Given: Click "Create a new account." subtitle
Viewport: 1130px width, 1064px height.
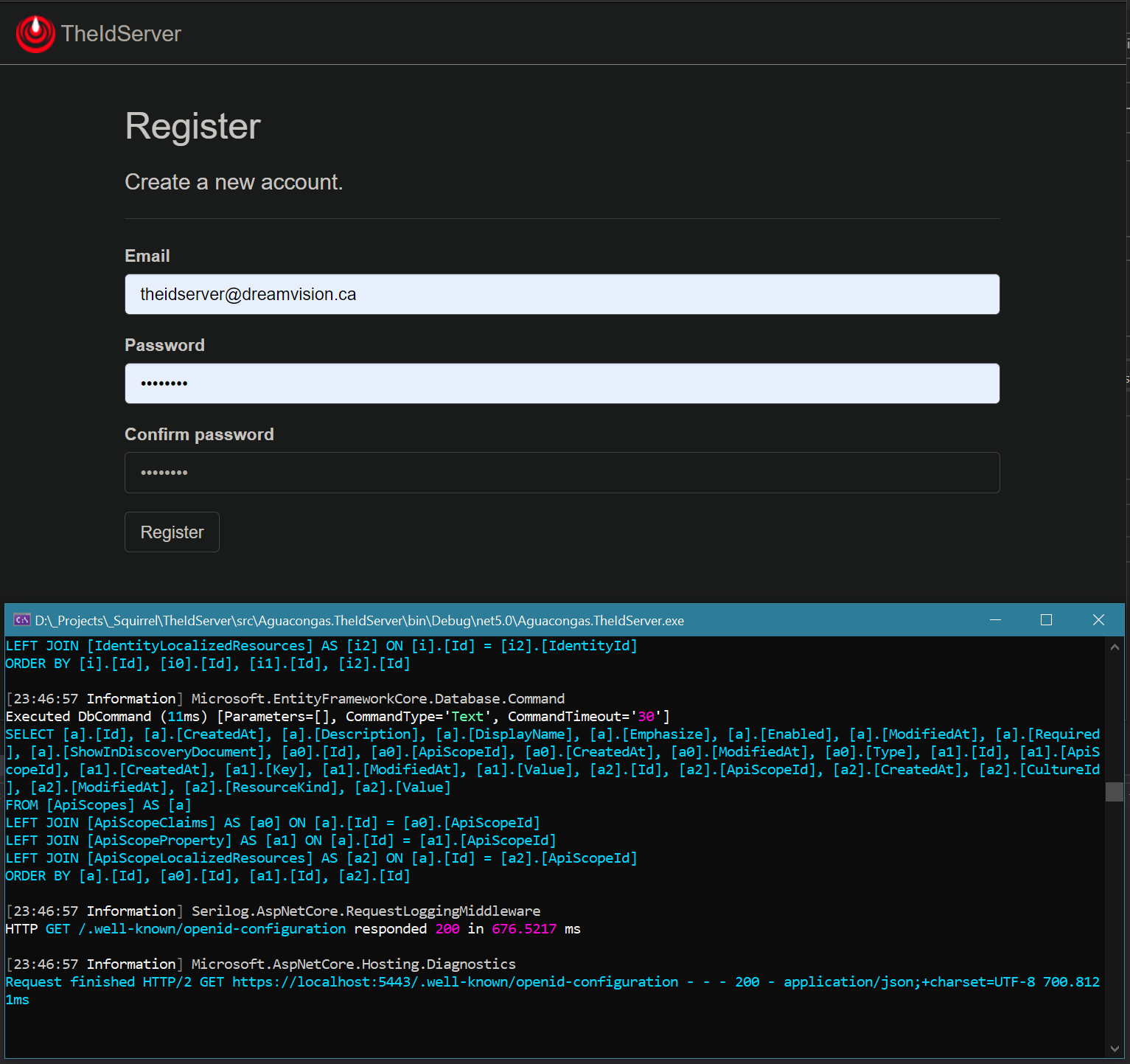Looking at the screenshot, I should click(234, 182).
